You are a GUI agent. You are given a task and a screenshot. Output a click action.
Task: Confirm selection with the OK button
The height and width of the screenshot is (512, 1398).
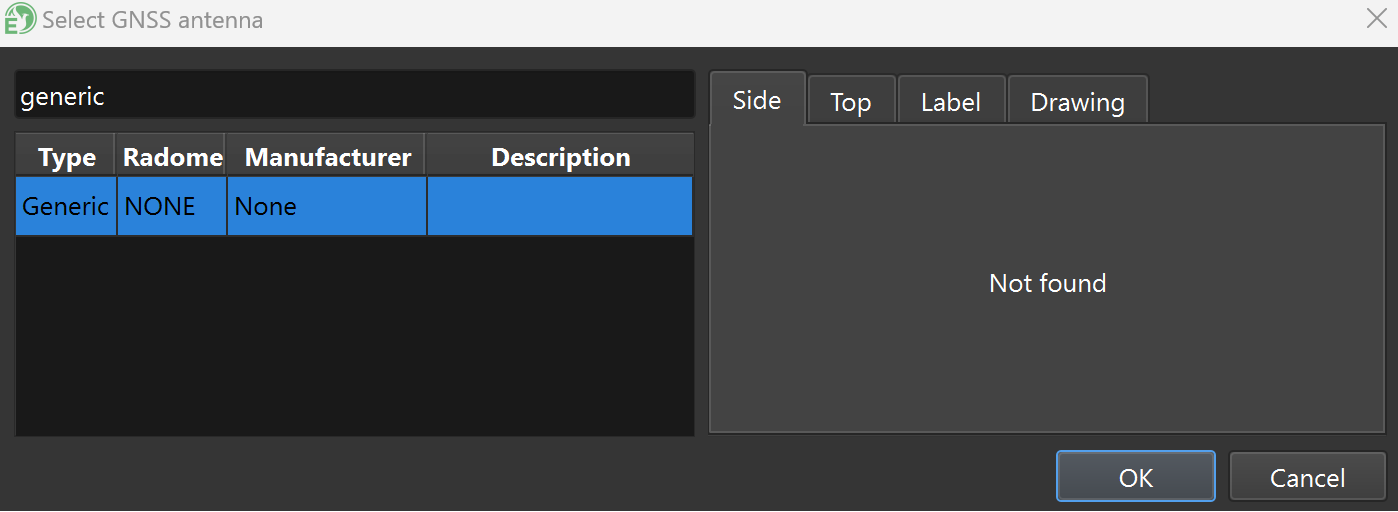(1135, 477)
